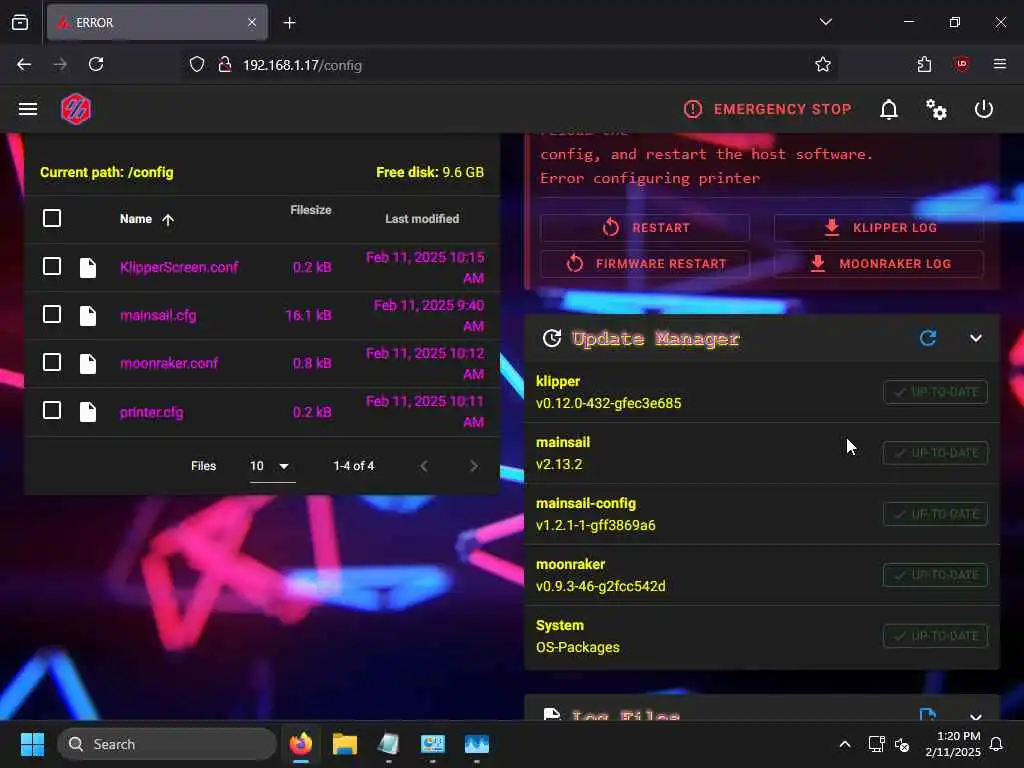Click the connection padlock icon

[x=225, y=65]
